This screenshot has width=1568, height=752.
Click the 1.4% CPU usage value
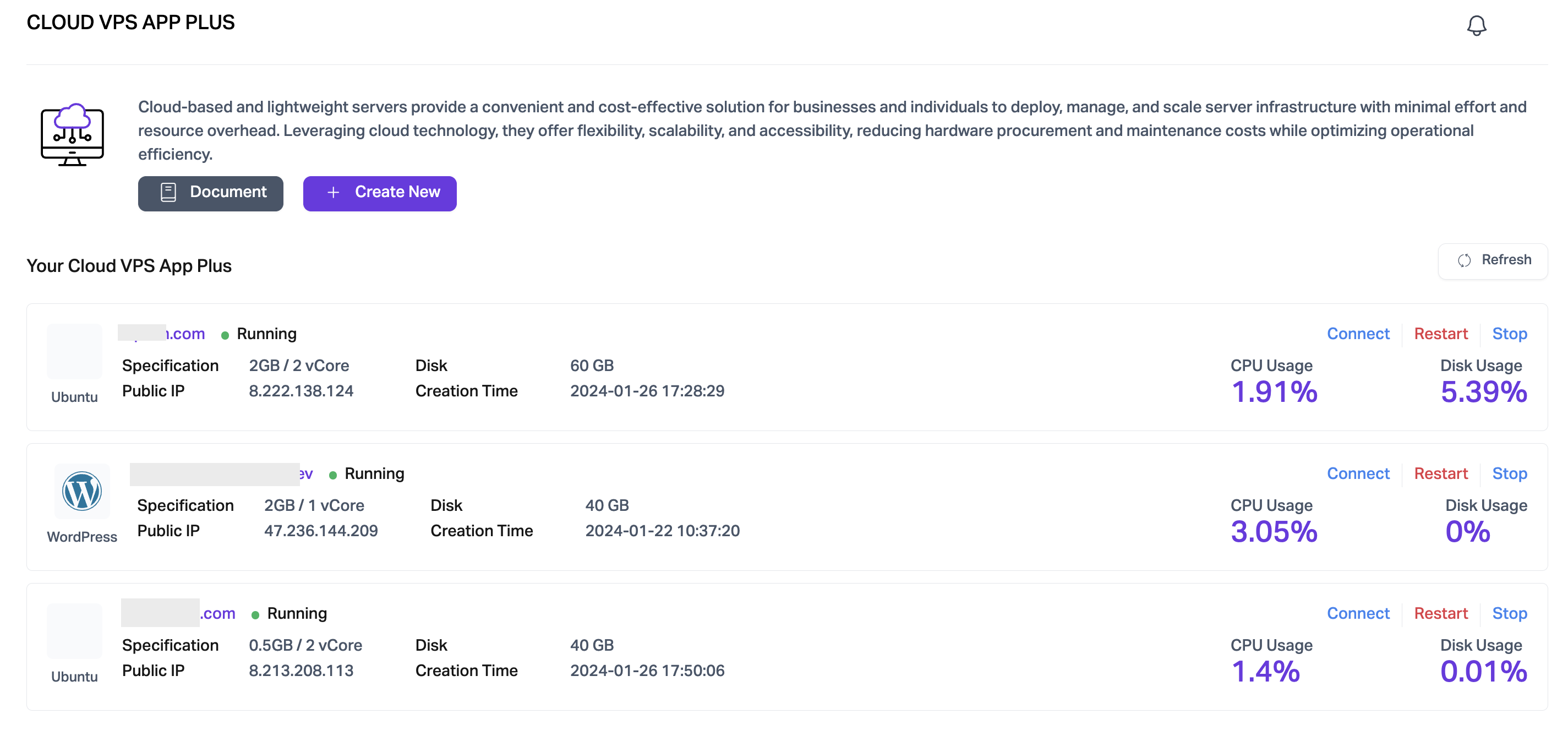pos(1265,671)
